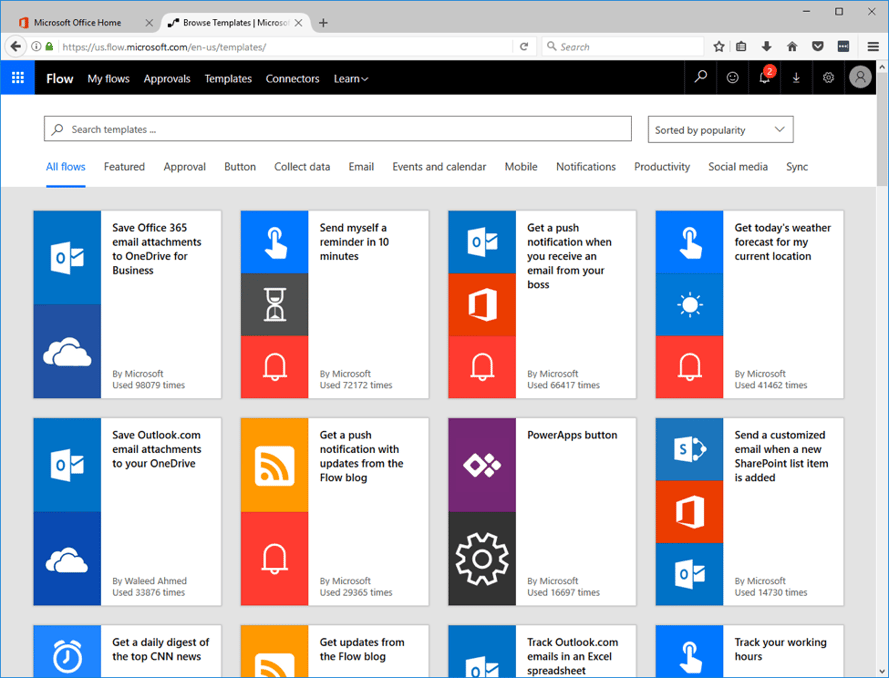View site security padlock info
This screenshot has height=678, width=889.
coord(49,46)
